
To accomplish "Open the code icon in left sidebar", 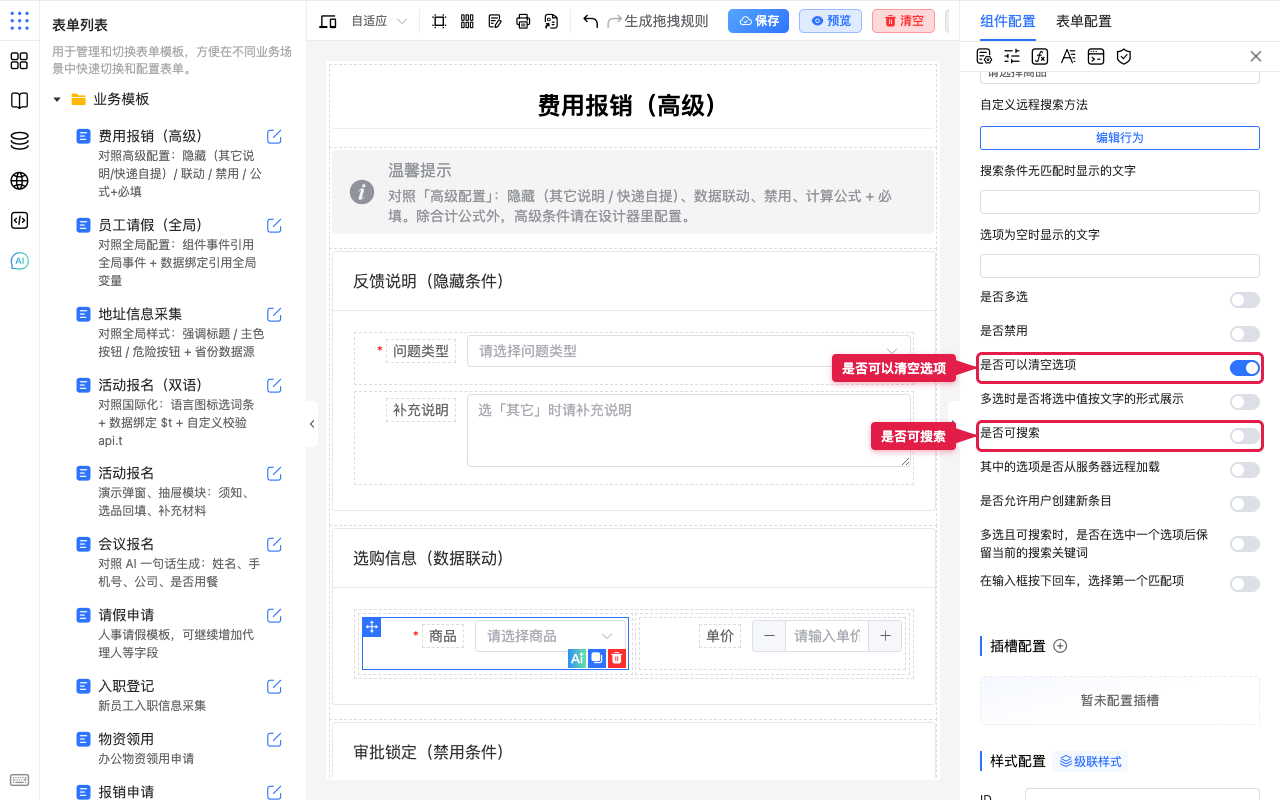I will [x=19, y=221].
